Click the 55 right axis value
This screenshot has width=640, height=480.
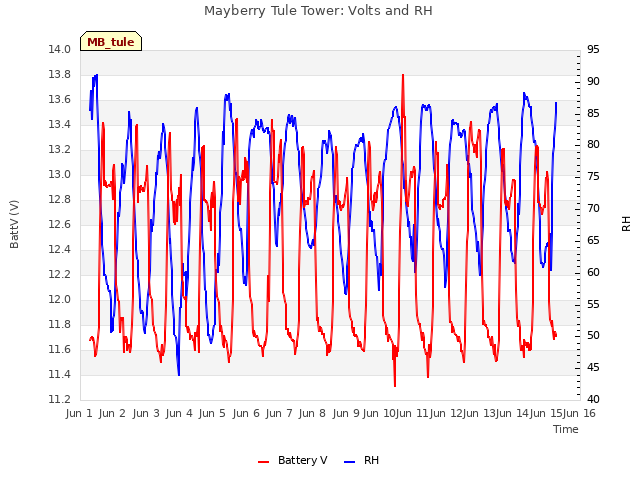[593, 304]
